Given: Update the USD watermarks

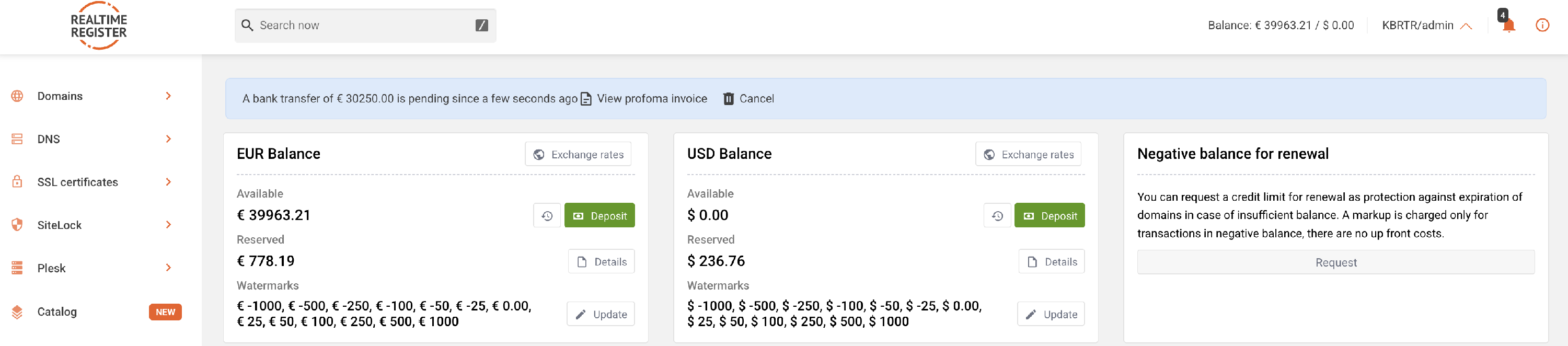Looking at the screenshot, I should tap(1051, 314).
